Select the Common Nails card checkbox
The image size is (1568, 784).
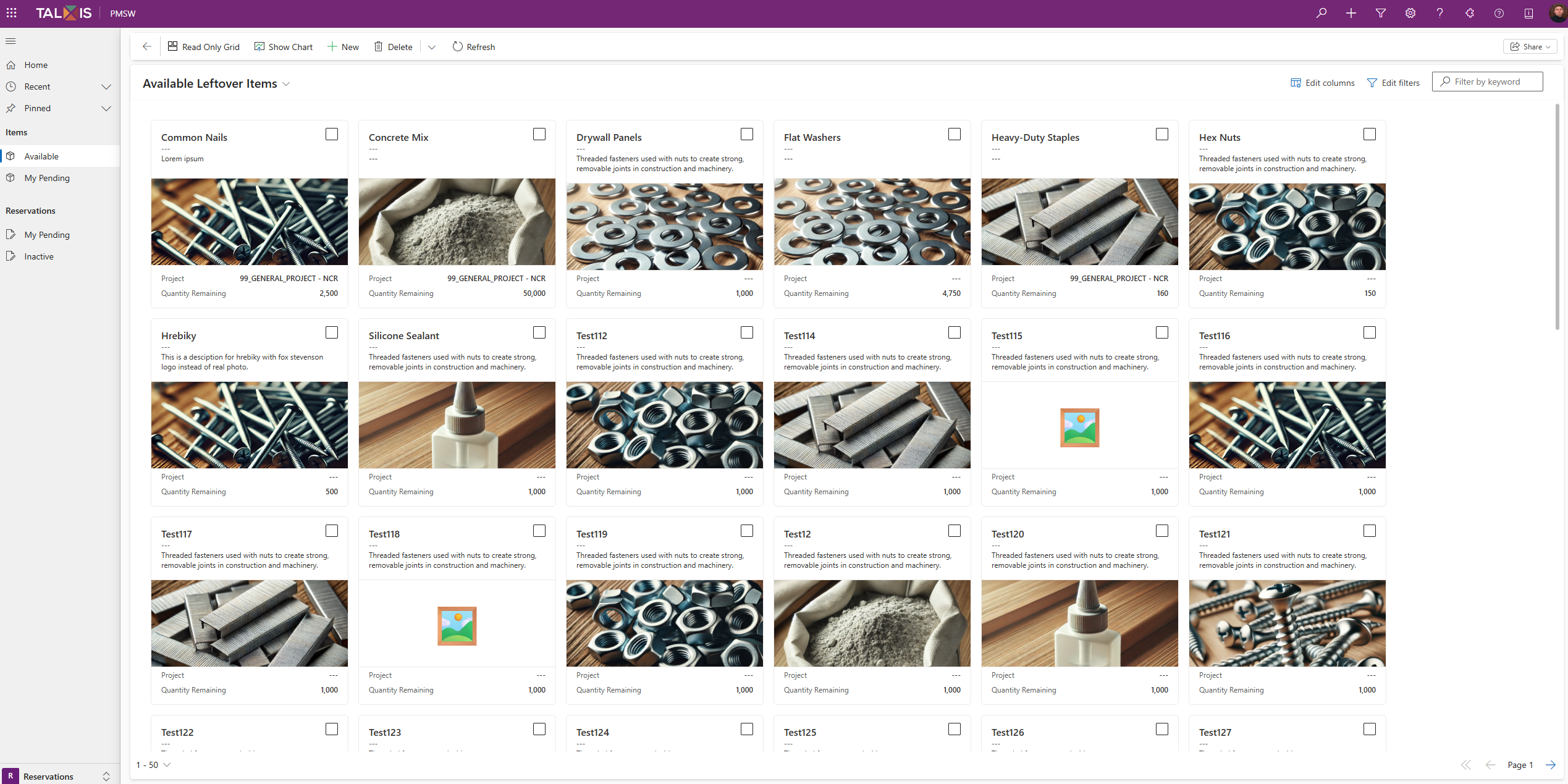click(x=332, y=134)
